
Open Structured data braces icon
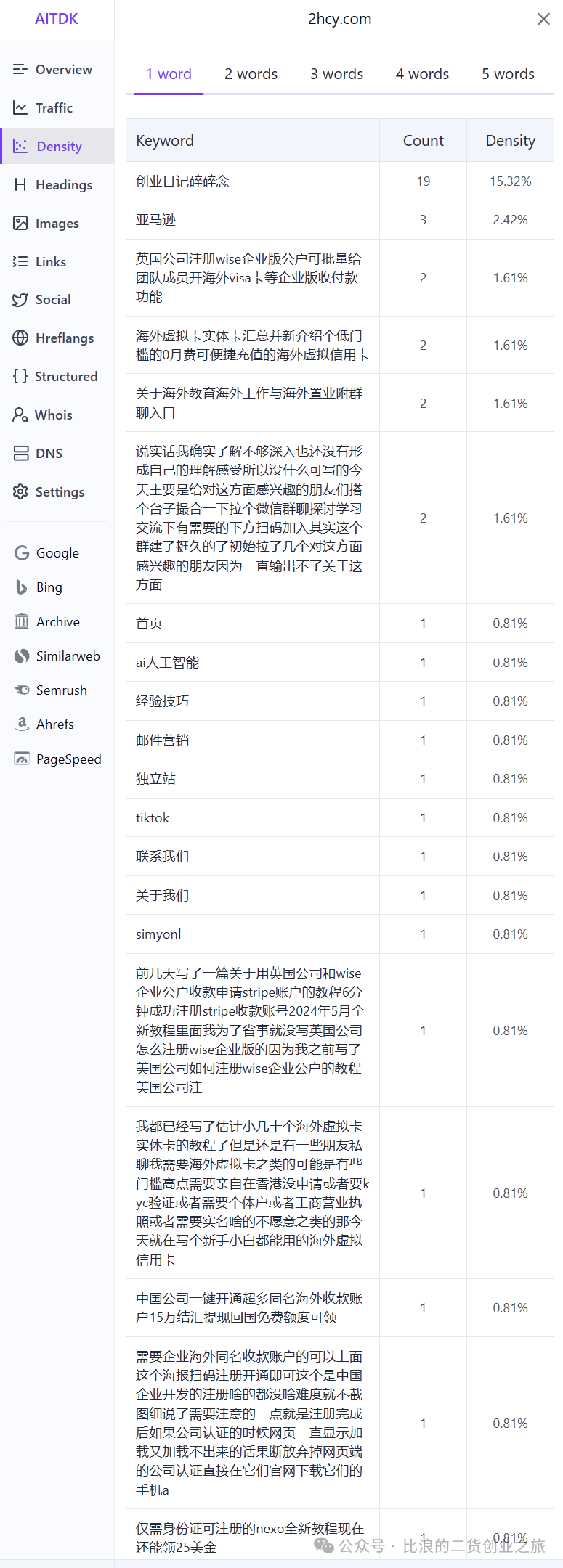click(20, 376)
